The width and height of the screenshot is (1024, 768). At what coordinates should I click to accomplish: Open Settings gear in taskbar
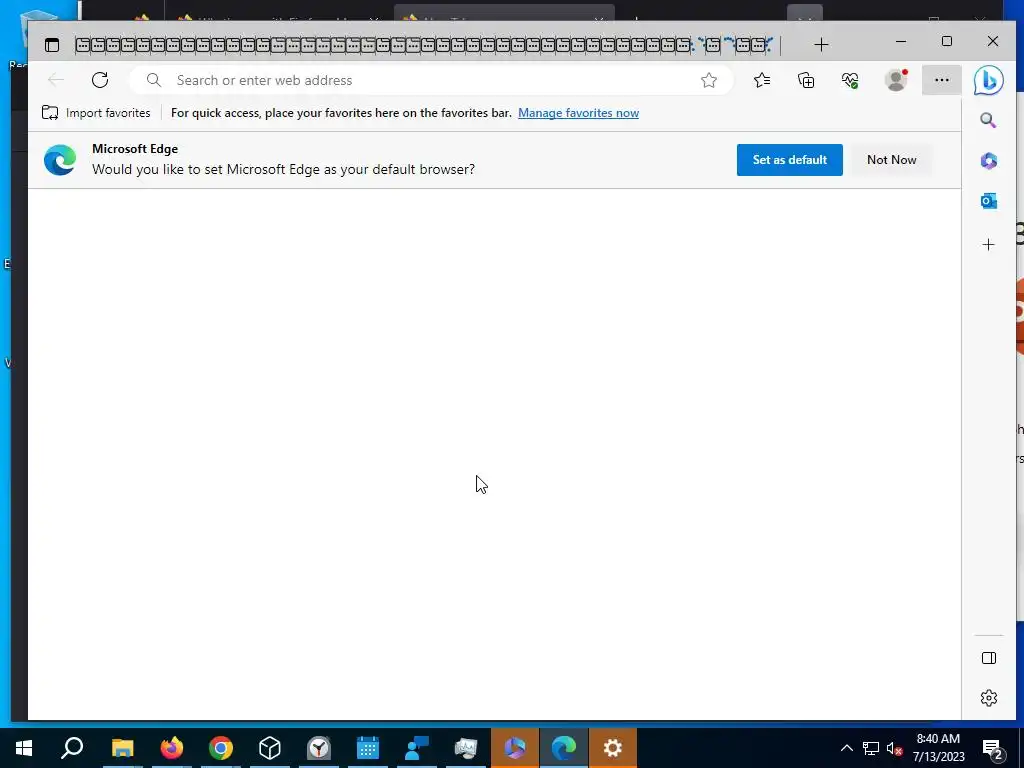click(613, 748)
